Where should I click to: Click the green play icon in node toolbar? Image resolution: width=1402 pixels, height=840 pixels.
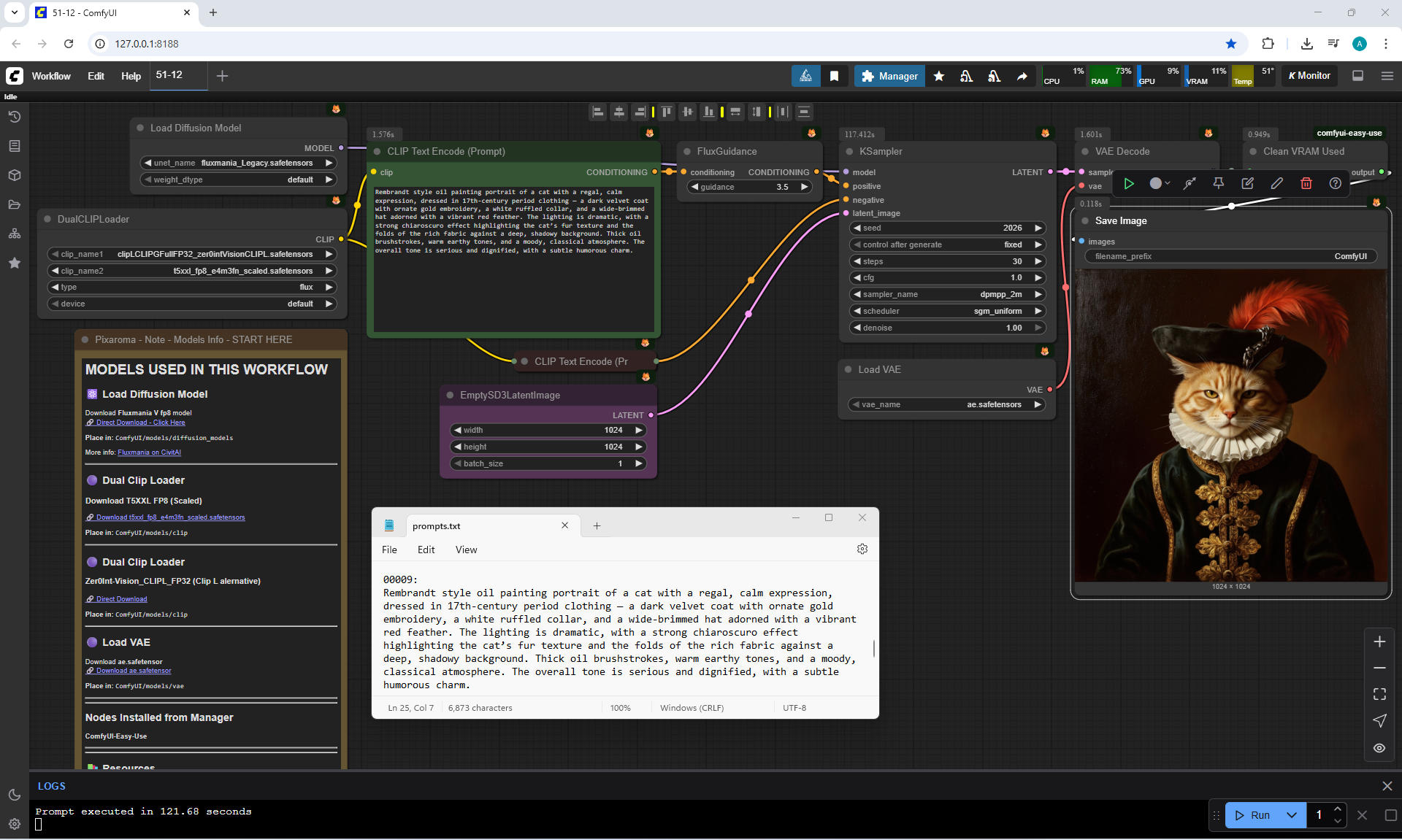tap(1129, 184)
